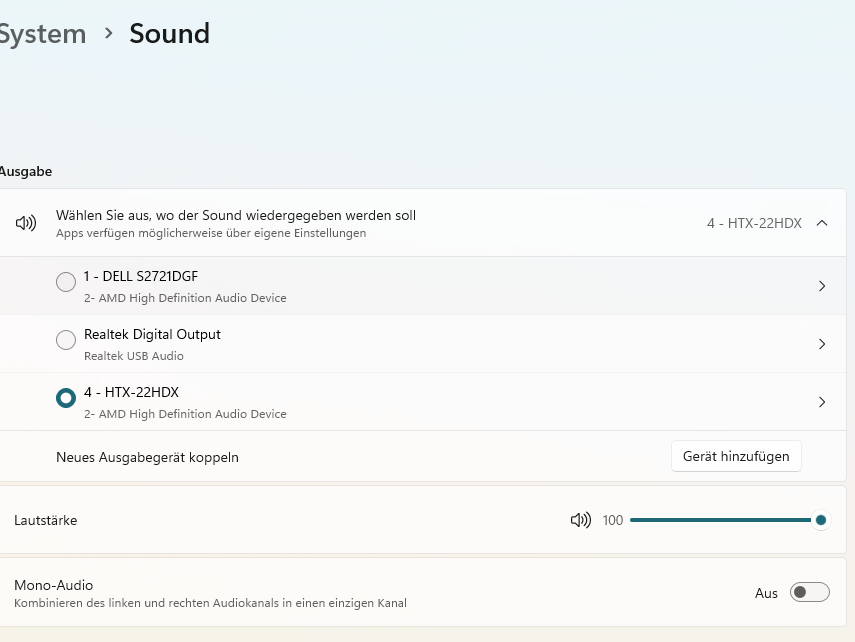Image resolution: width=855 pixels, height=642 pixels.
Task: Click the Ausgabe section heading
Action: pos(25,172)
